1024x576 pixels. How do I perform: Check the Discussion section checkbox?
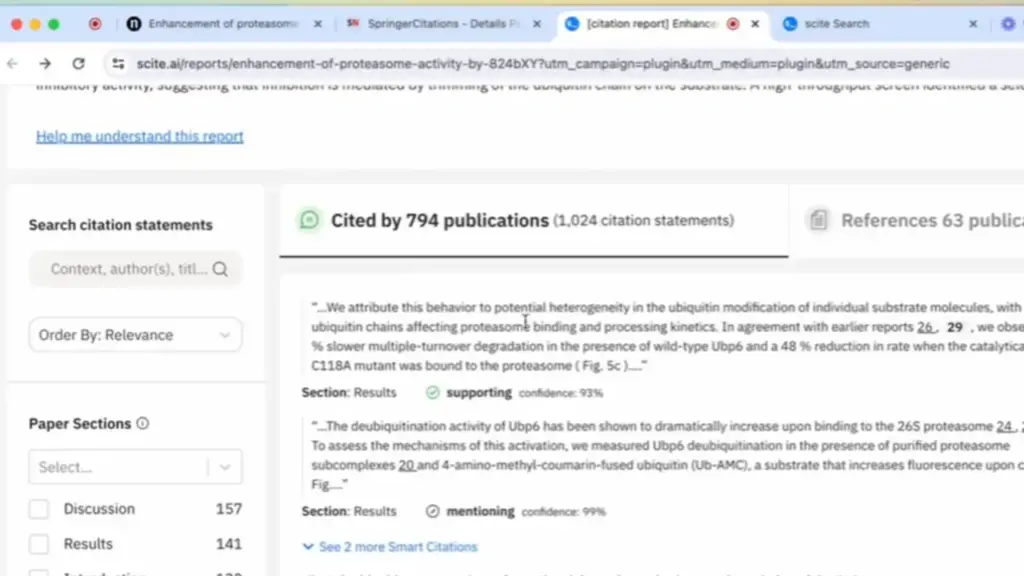point(39,509)
